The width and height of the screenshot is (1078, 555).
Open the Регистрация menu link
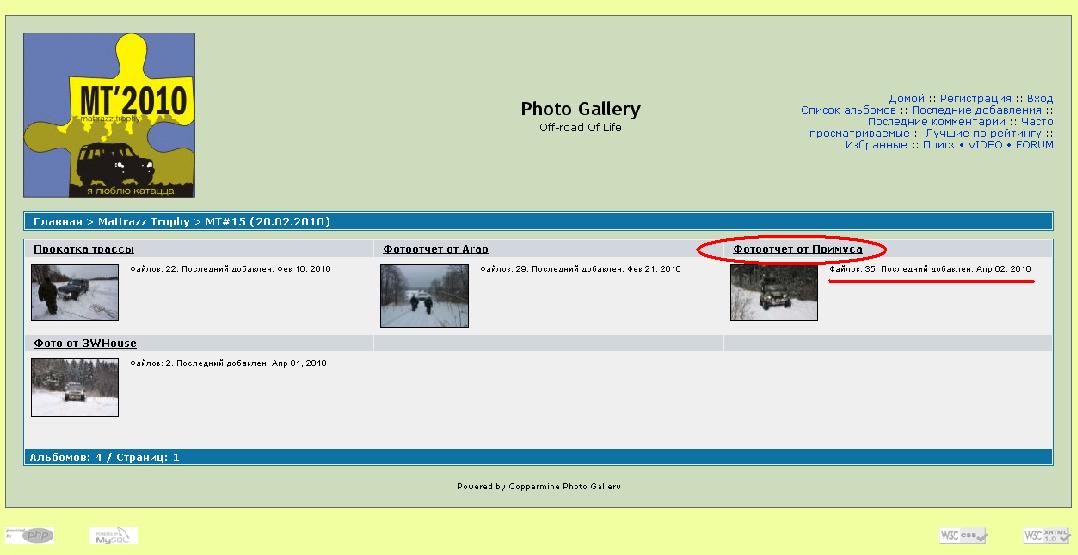coord(975,98)
